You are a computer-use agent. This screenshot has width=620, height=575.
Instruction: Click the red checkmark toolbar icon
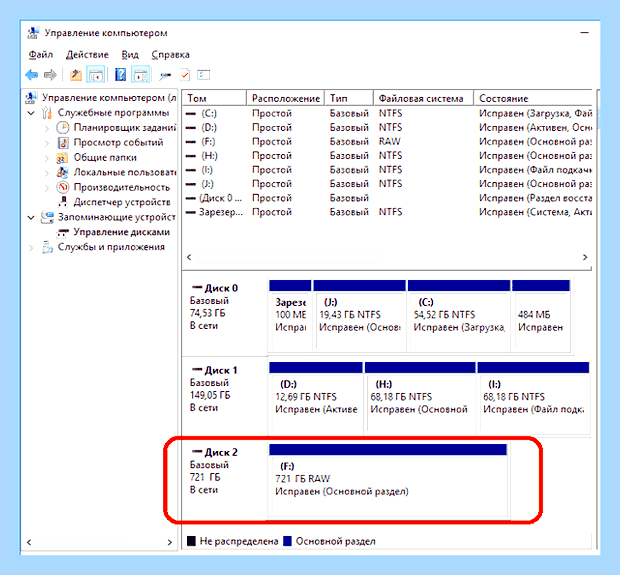tap(185, 74)
